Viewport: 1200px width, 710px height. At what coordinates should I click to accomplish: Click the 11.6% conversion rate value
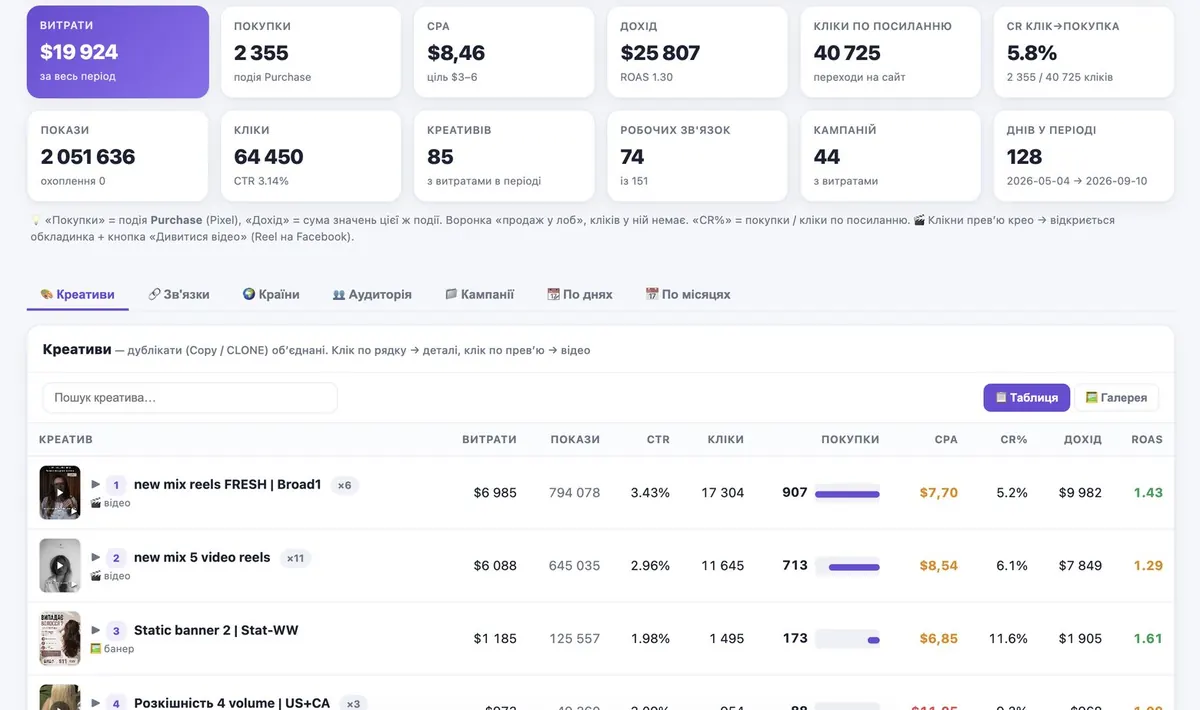tap(1008, 639)
